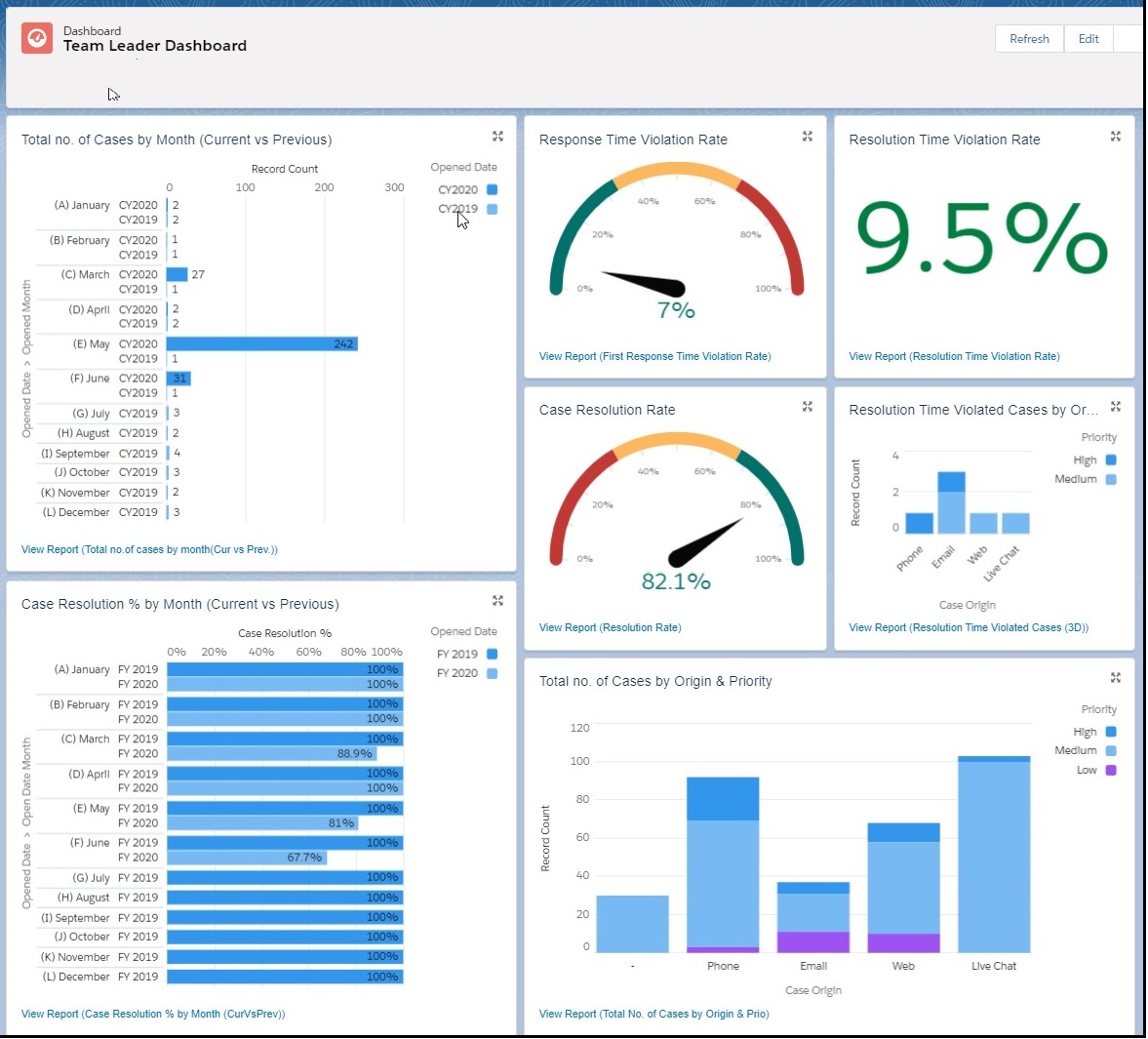
Task: Open View Report for Total cases by month
Action: (149, 550)
